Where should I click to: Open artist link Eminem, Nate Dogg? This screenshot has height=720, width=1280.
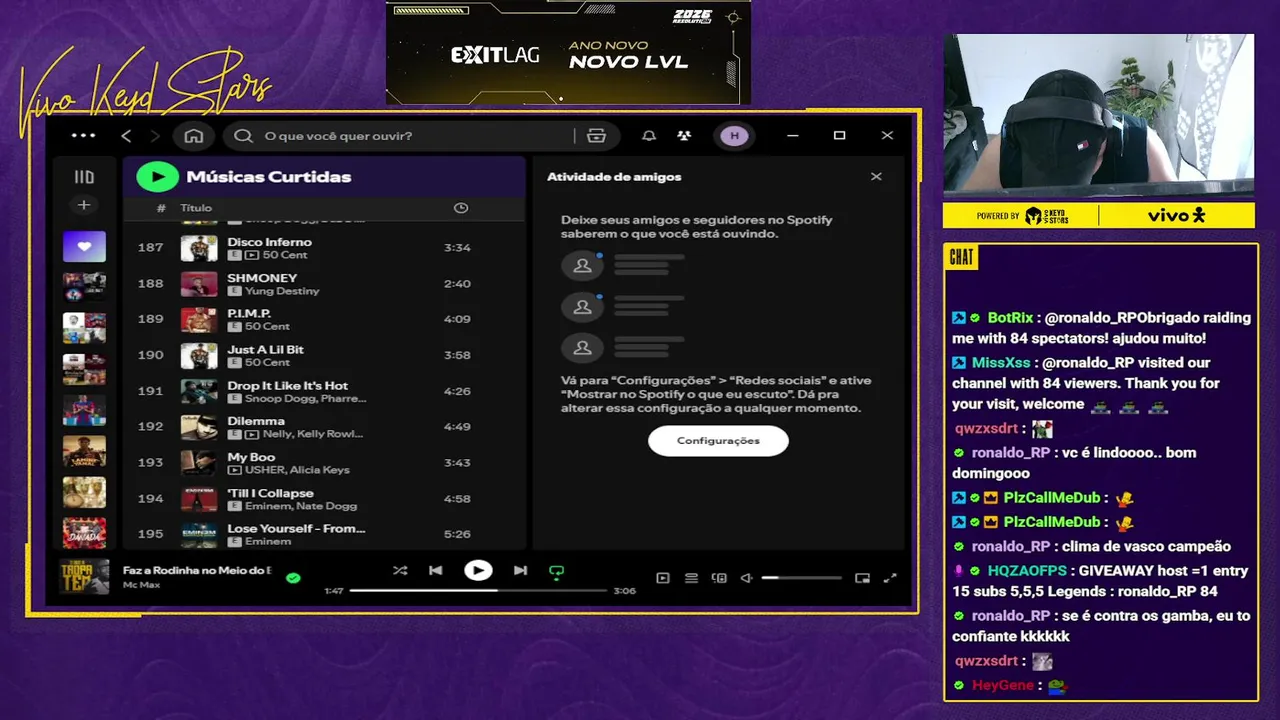(x=301, y=506)
